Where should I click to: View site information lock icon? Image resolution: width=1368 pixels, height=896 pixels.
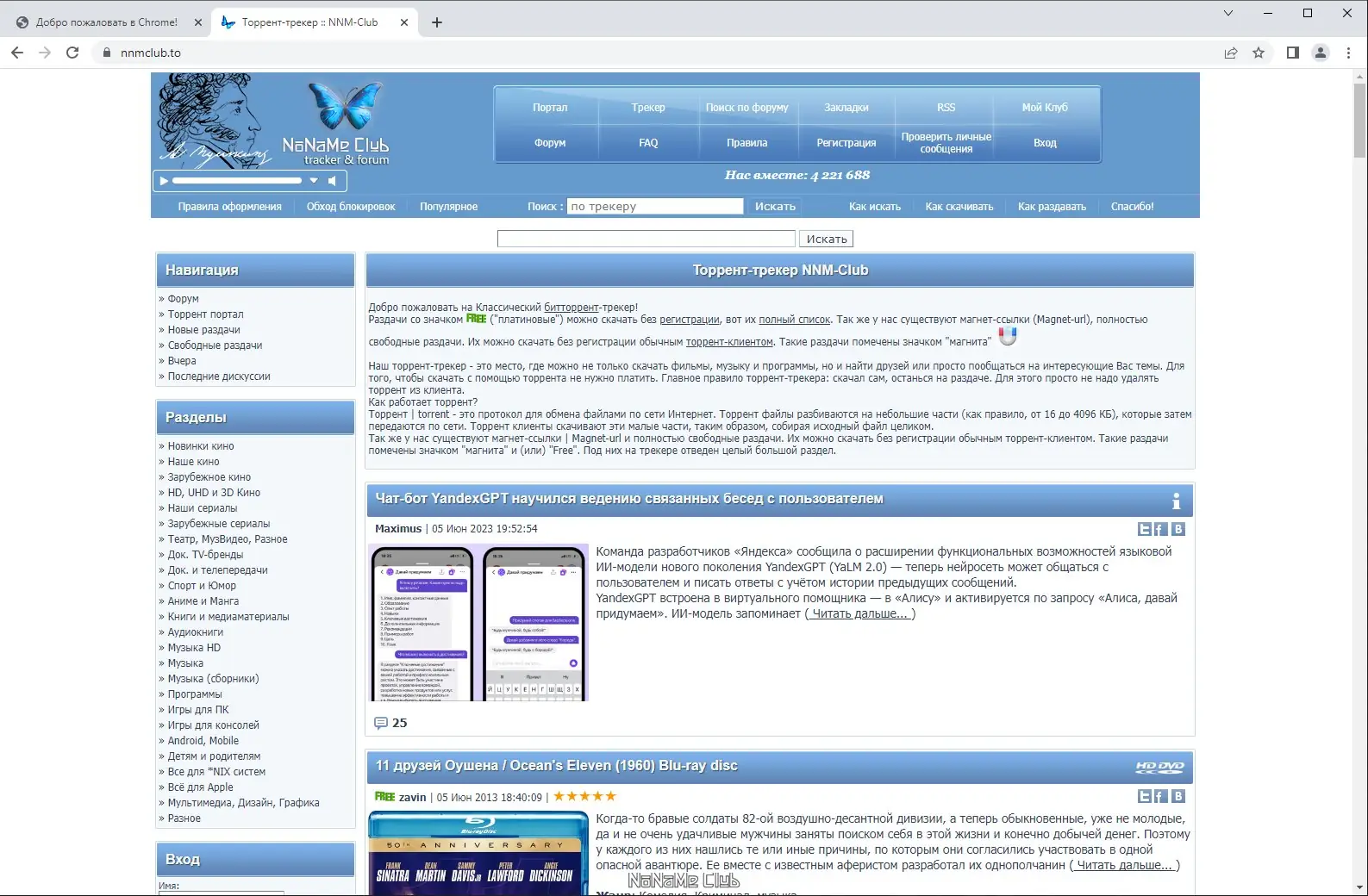[x=107, y=53]
